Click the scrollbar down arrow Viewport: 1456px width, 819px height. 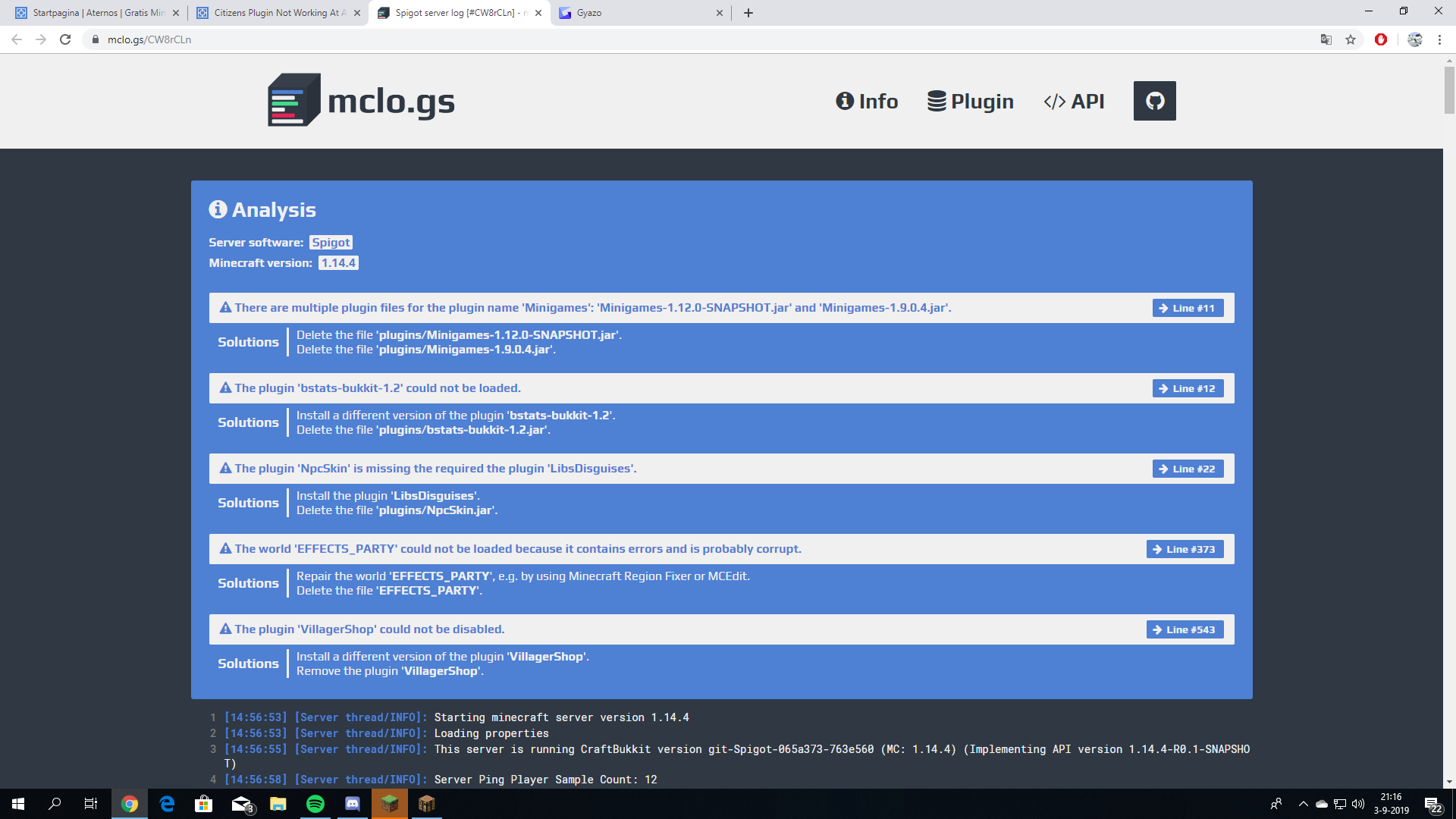point(1449,782)
